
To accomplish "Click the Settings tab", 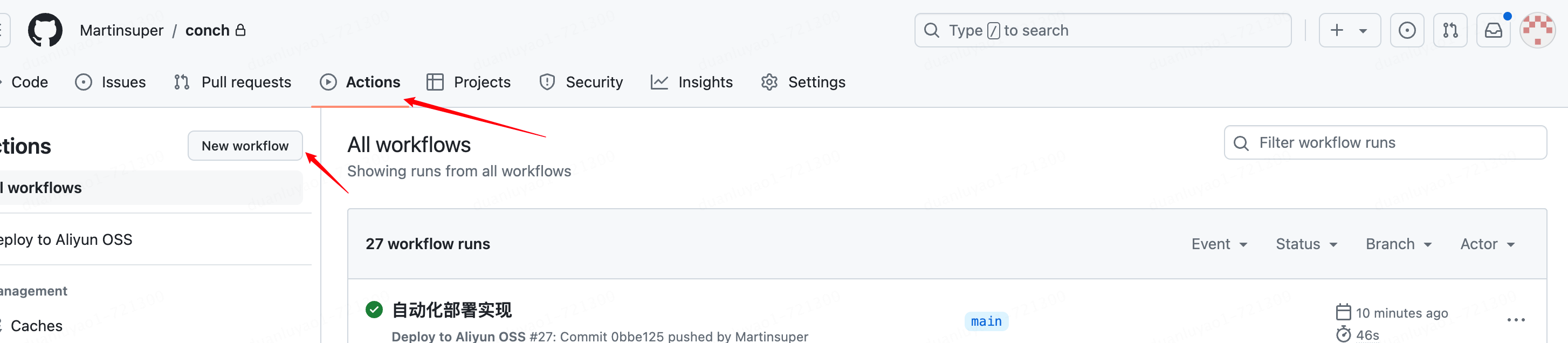I will (x=803, y=83).
